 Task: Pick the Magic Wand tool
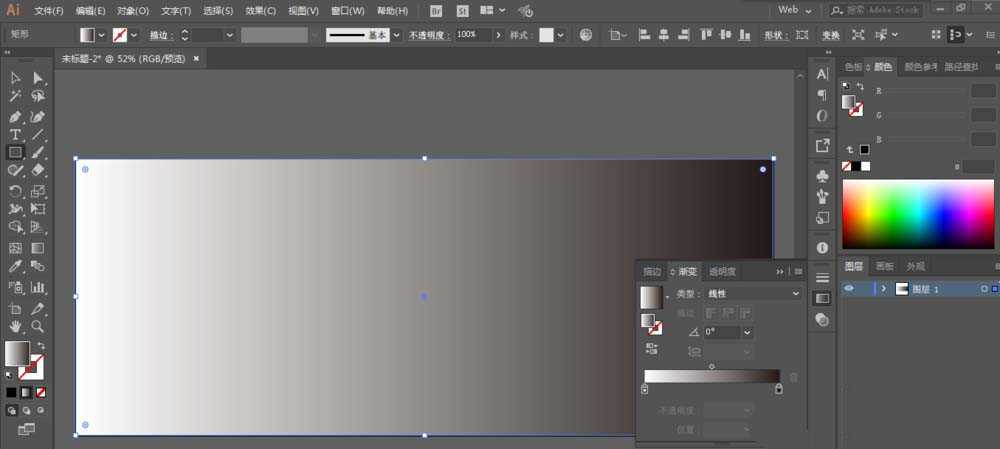[x=15, y=96]
